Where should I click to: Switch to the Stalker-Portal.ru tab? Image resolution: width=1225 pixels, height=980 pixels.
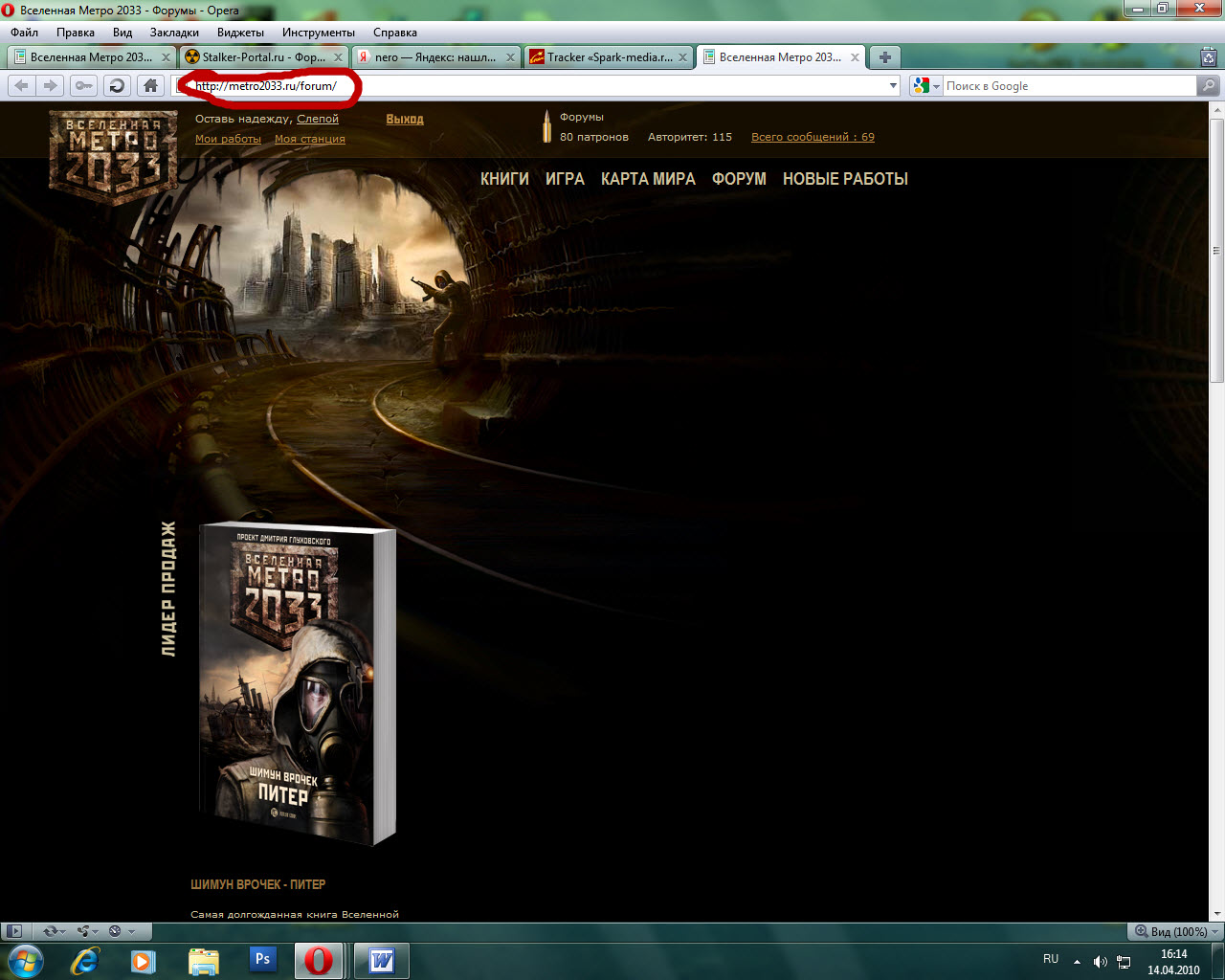pyautogui.click(x=263, y=57)
